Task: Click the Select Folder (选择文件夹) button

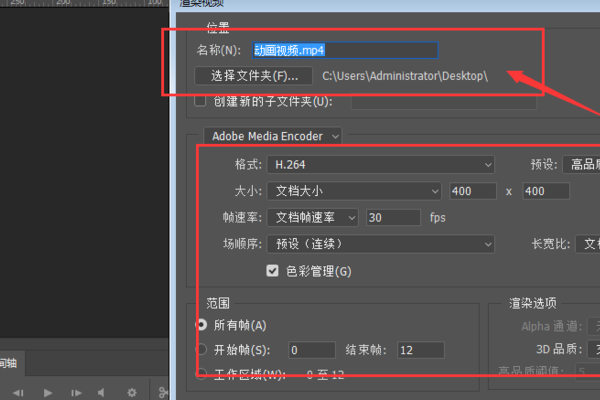Action: [x=253, y=76]
